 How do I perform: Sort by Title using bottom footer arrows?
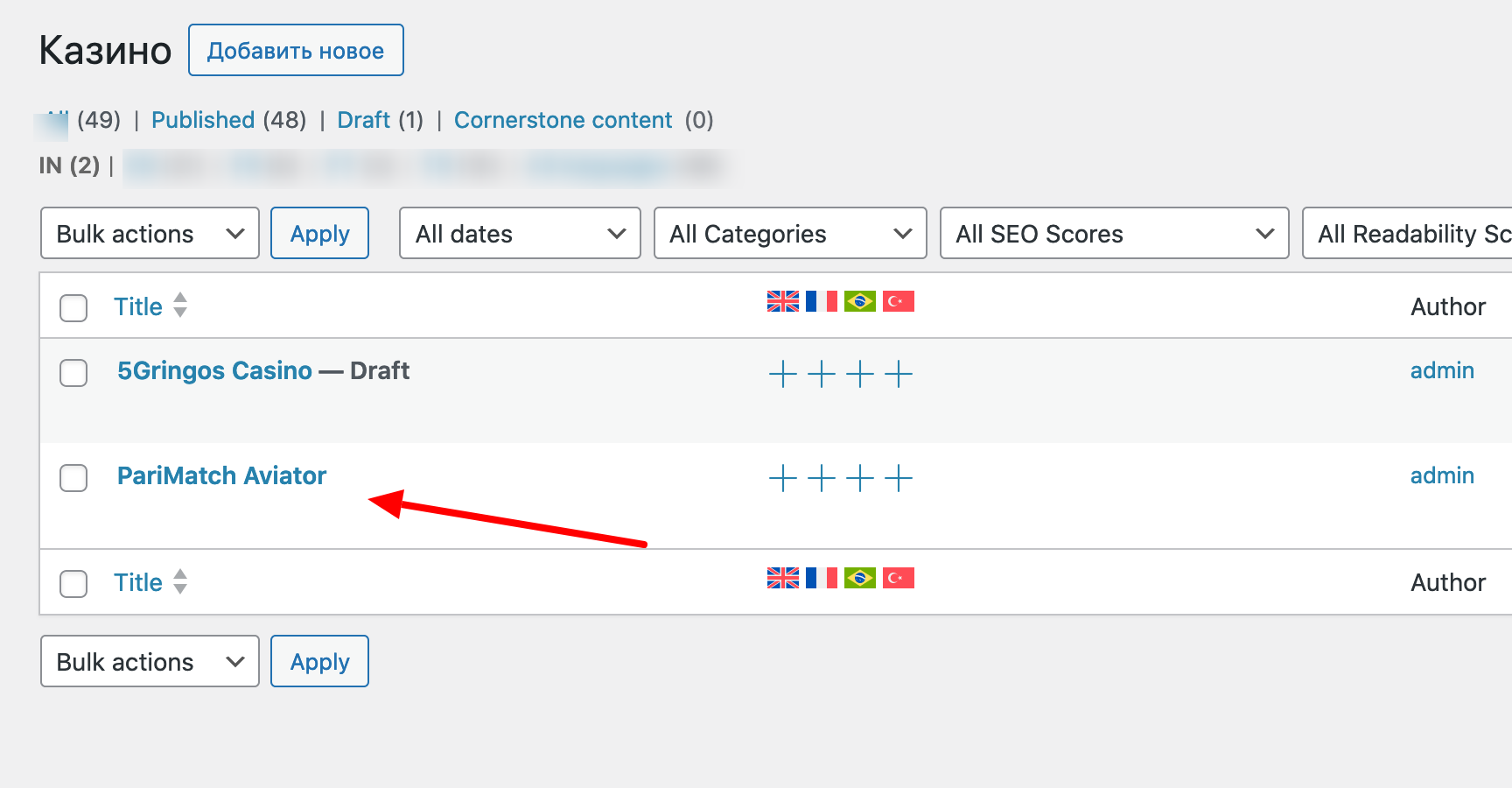pyautogui.click(x=180, y=581)
